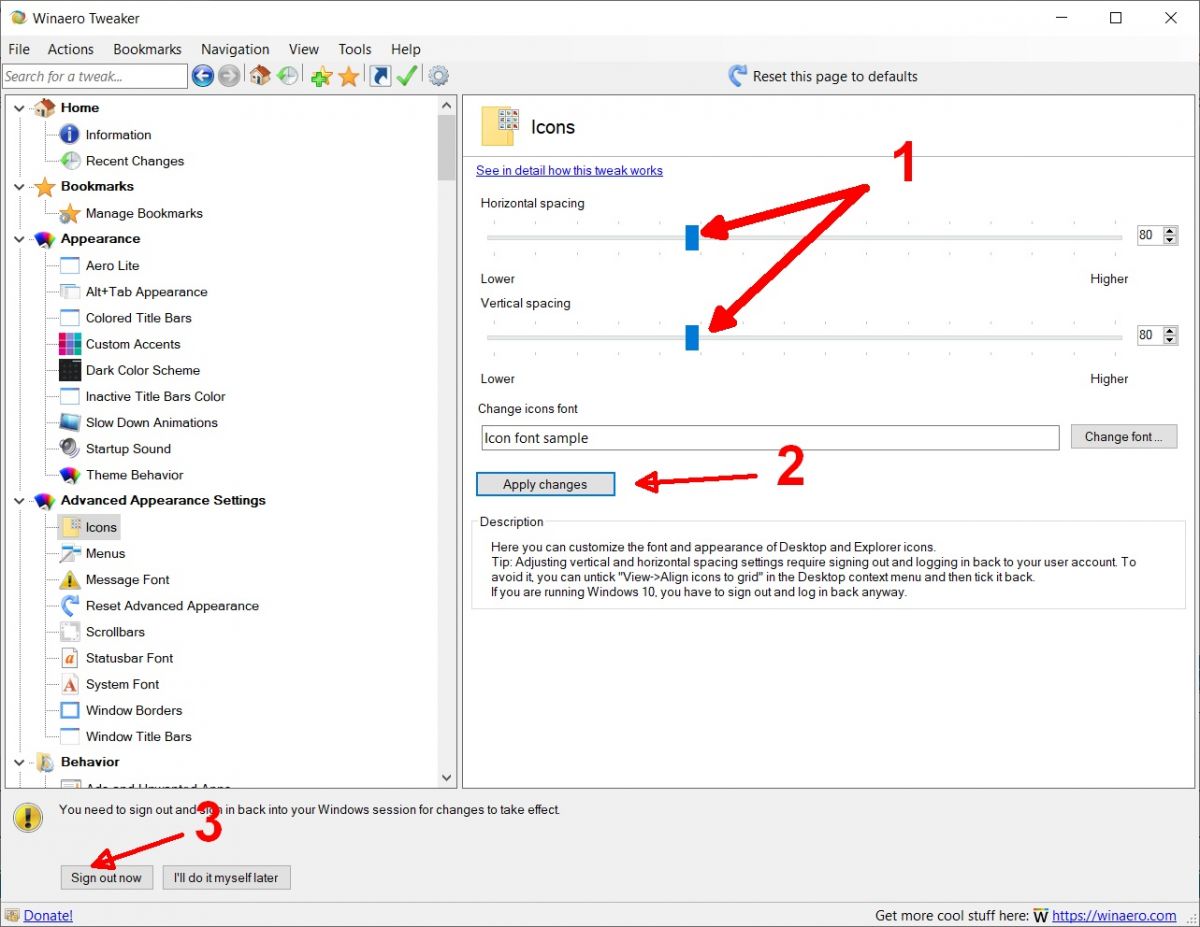
Task: Open settings via gear toolbar icon
Action: click(x=438, y=76)
